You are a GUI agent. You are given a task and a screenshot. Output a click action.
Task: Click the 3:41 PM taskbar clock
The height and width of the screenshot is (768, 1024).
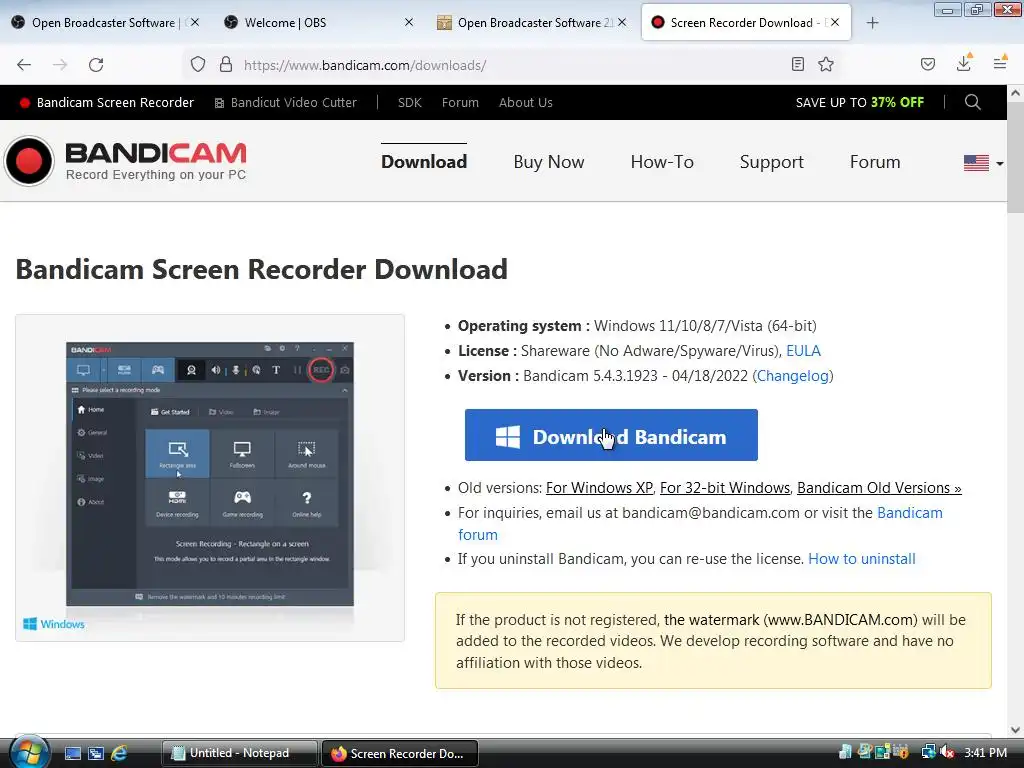click(985, 753)
